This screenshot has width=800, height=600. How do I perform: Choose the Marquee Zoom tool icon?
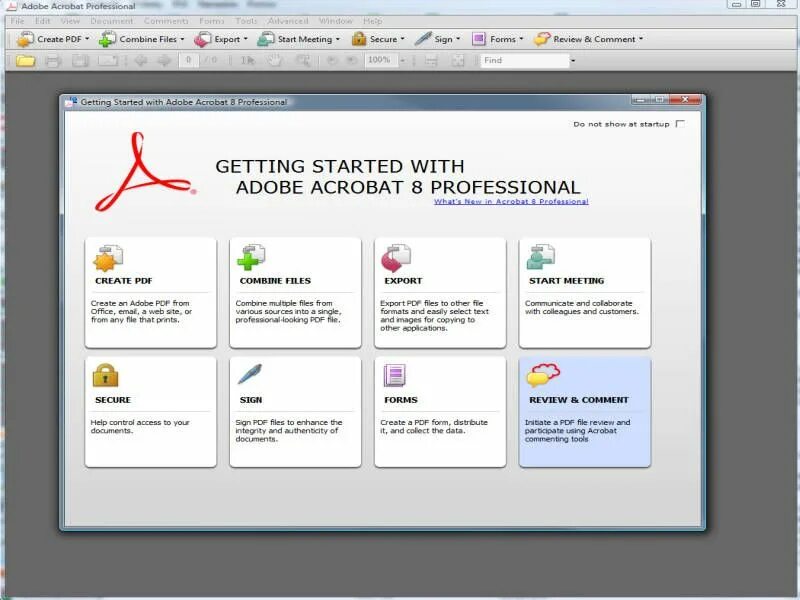(x=303, y=61)
